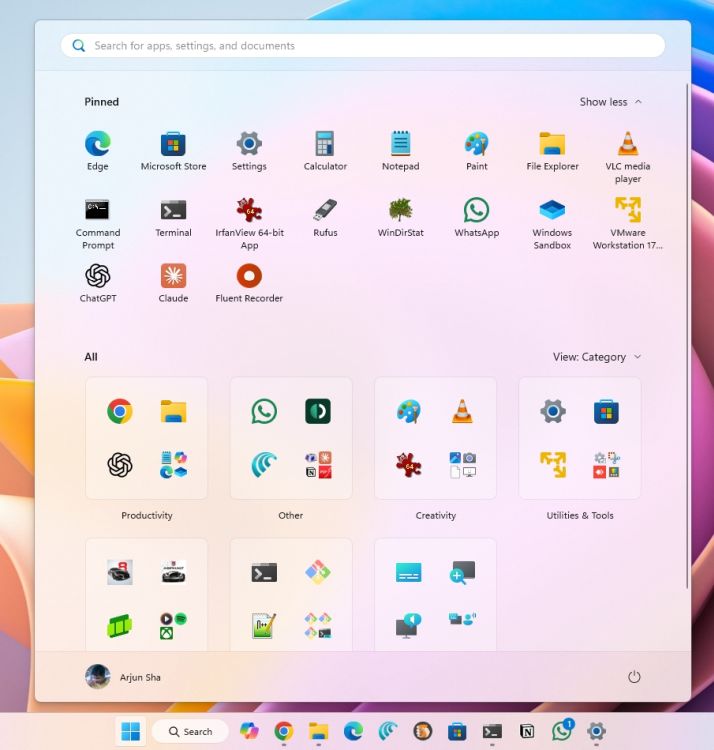Launch pinned Terminal app
714x750 pixels.
pyautogui.click(x=173, y=217)
